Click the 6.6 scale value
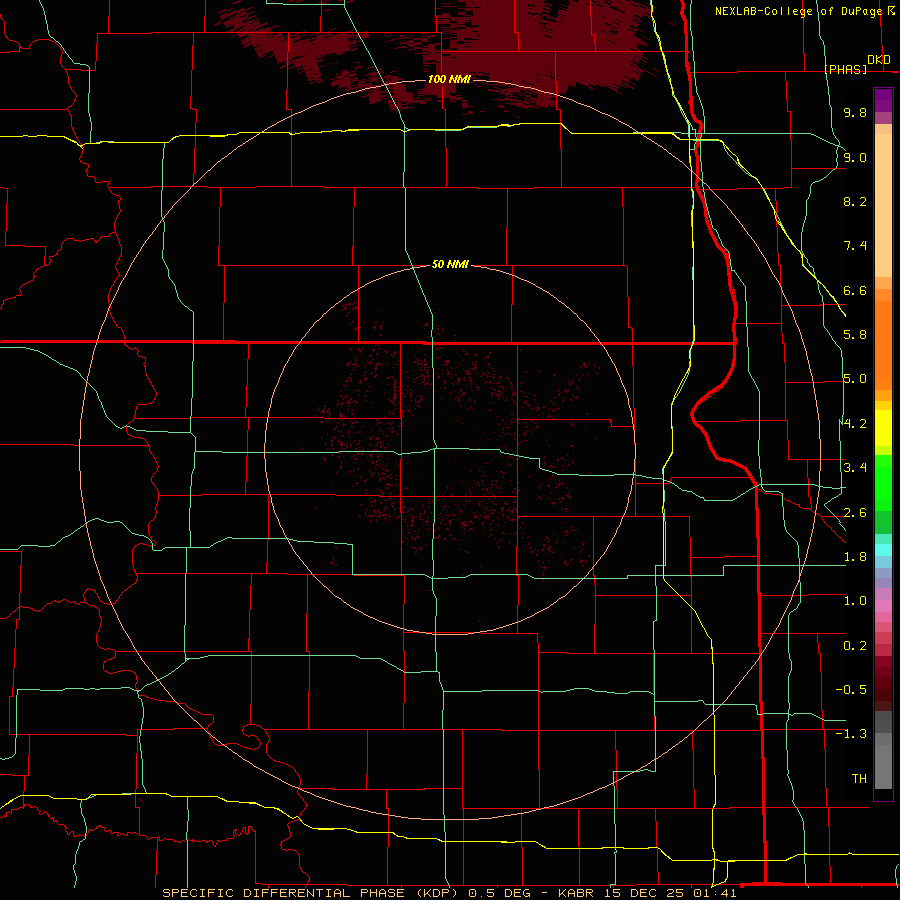900x900 pixels. (x=855, y=290)
